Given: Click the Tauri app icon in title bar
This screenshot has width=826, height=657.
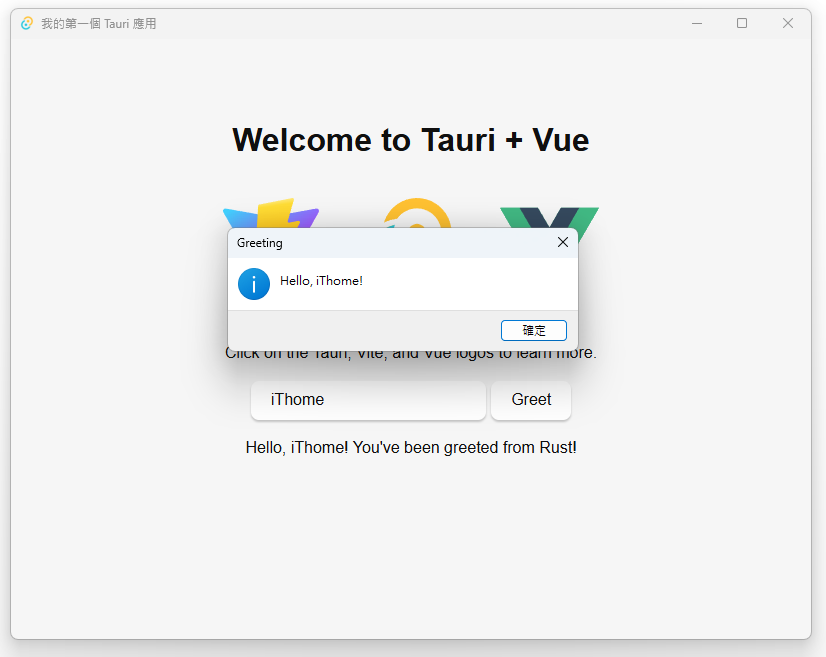Looking at the screenshot, I should click(x=27, y=24).
